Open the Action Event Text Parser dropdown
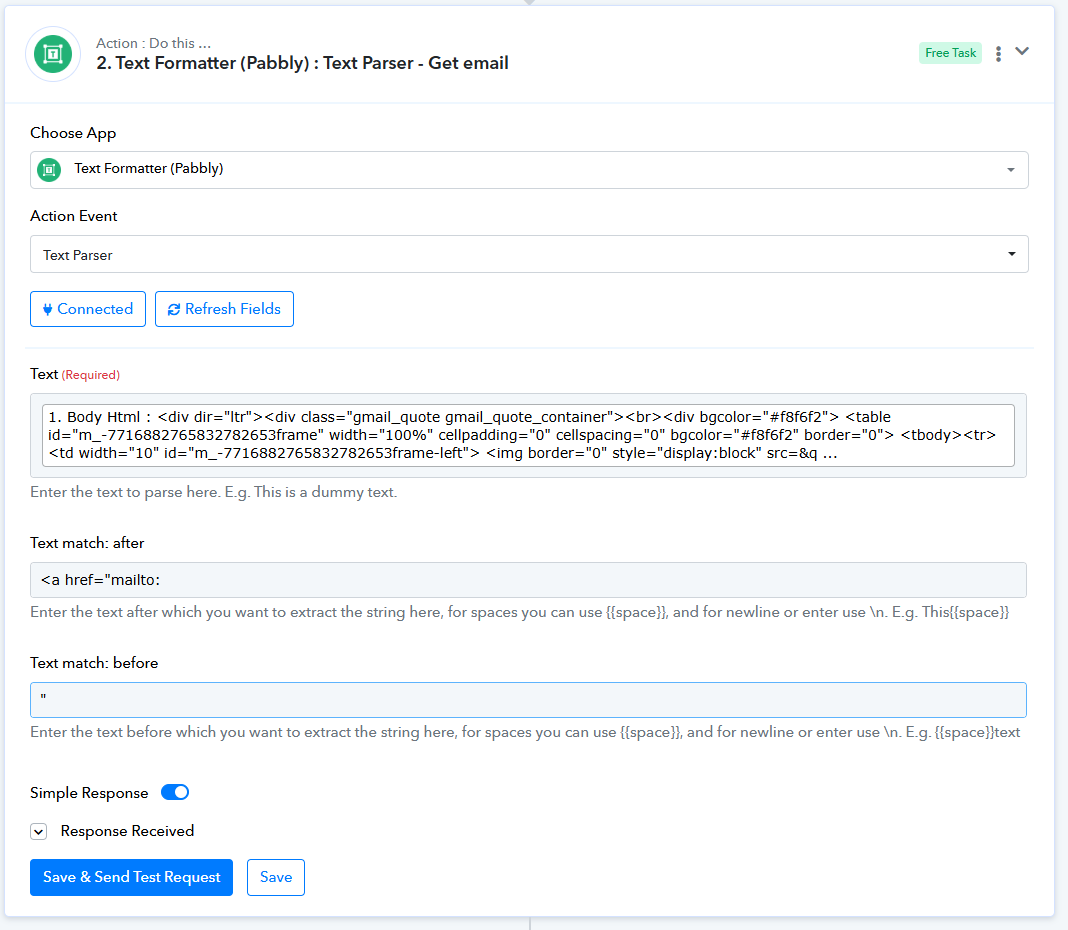Viewport: 1068px width, 930px height. tap(529, 254)
